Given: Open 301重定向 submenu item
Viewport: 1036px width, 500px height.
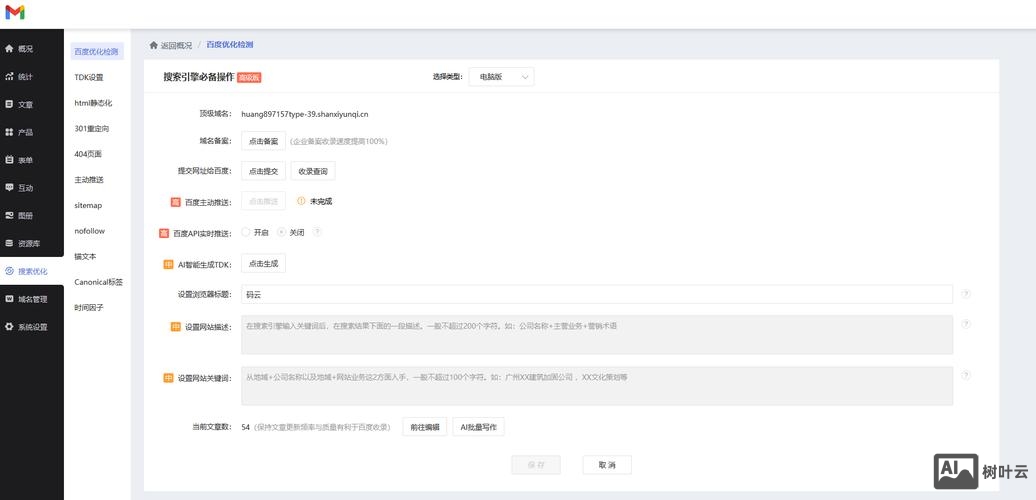Looking at the screenshot, I should pos(91,128).
